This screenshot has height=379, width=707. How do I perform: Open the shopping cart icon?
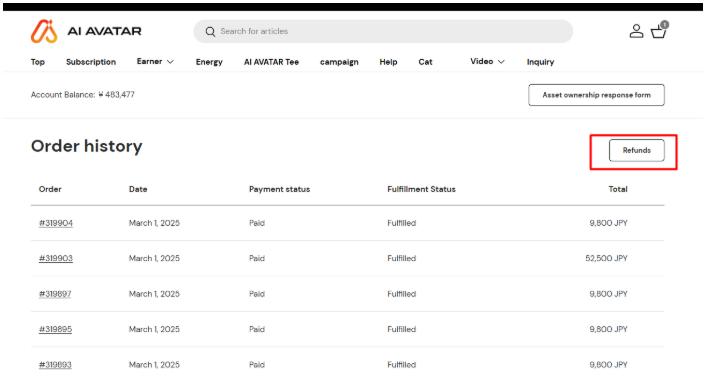point(659,31)
